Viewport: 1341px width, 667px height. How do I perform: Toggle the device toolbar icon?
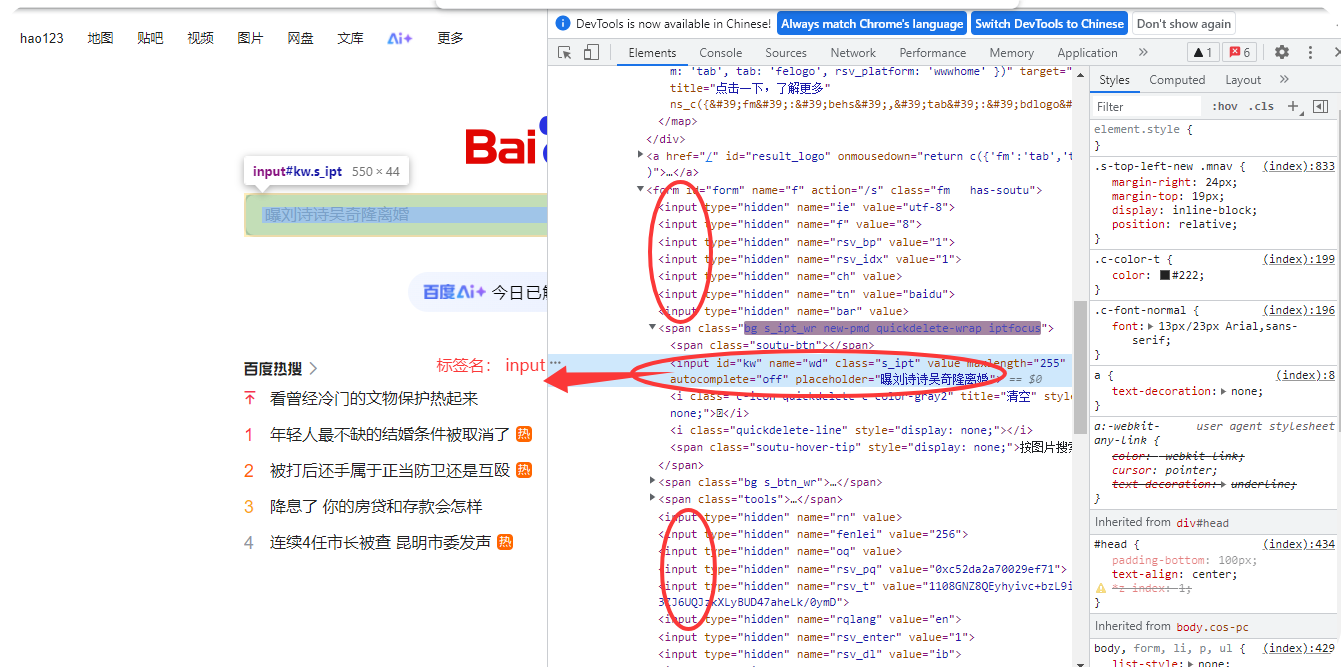591,53
